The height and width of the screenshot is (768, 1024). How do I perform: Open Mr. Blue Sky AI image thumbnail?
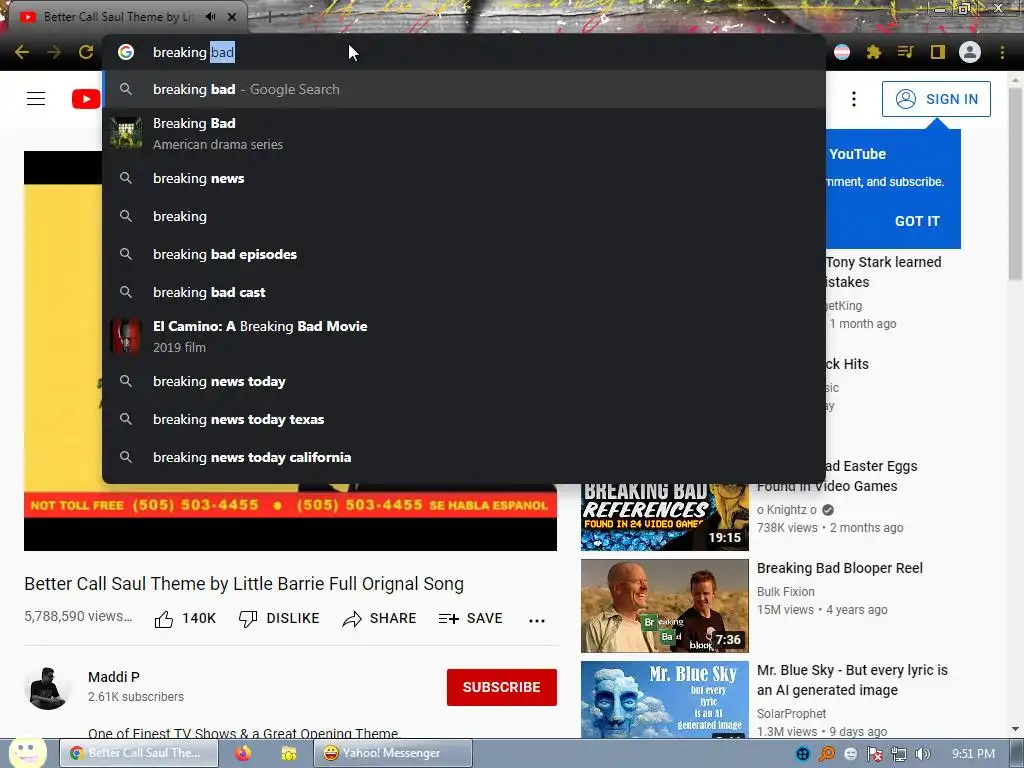pyautogui.click(x=665, y=699)
